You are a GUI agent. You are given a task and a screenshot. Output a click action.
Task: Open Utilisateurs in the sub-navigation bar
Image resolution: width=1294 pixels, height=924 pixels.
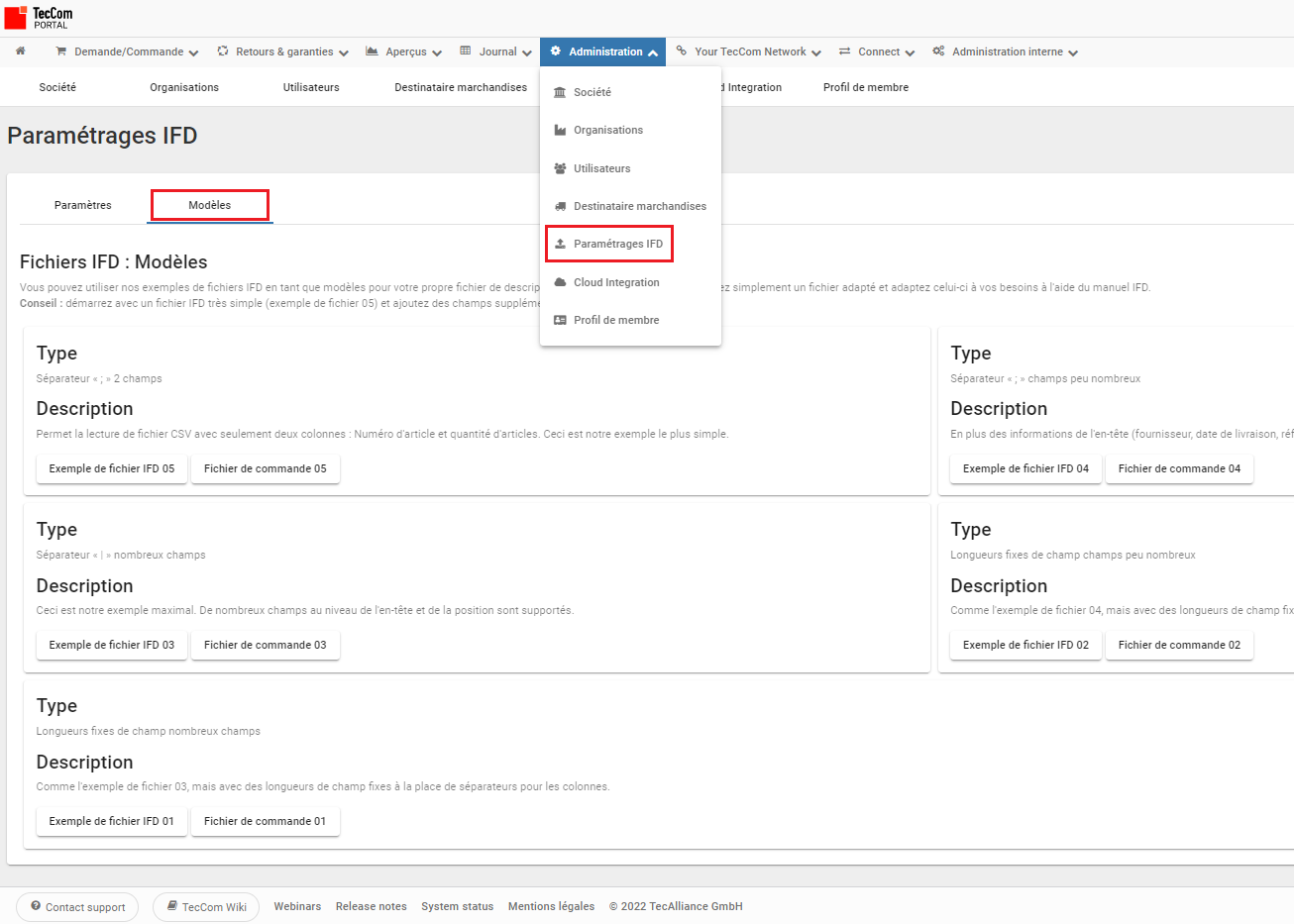(x=311, y=87)
